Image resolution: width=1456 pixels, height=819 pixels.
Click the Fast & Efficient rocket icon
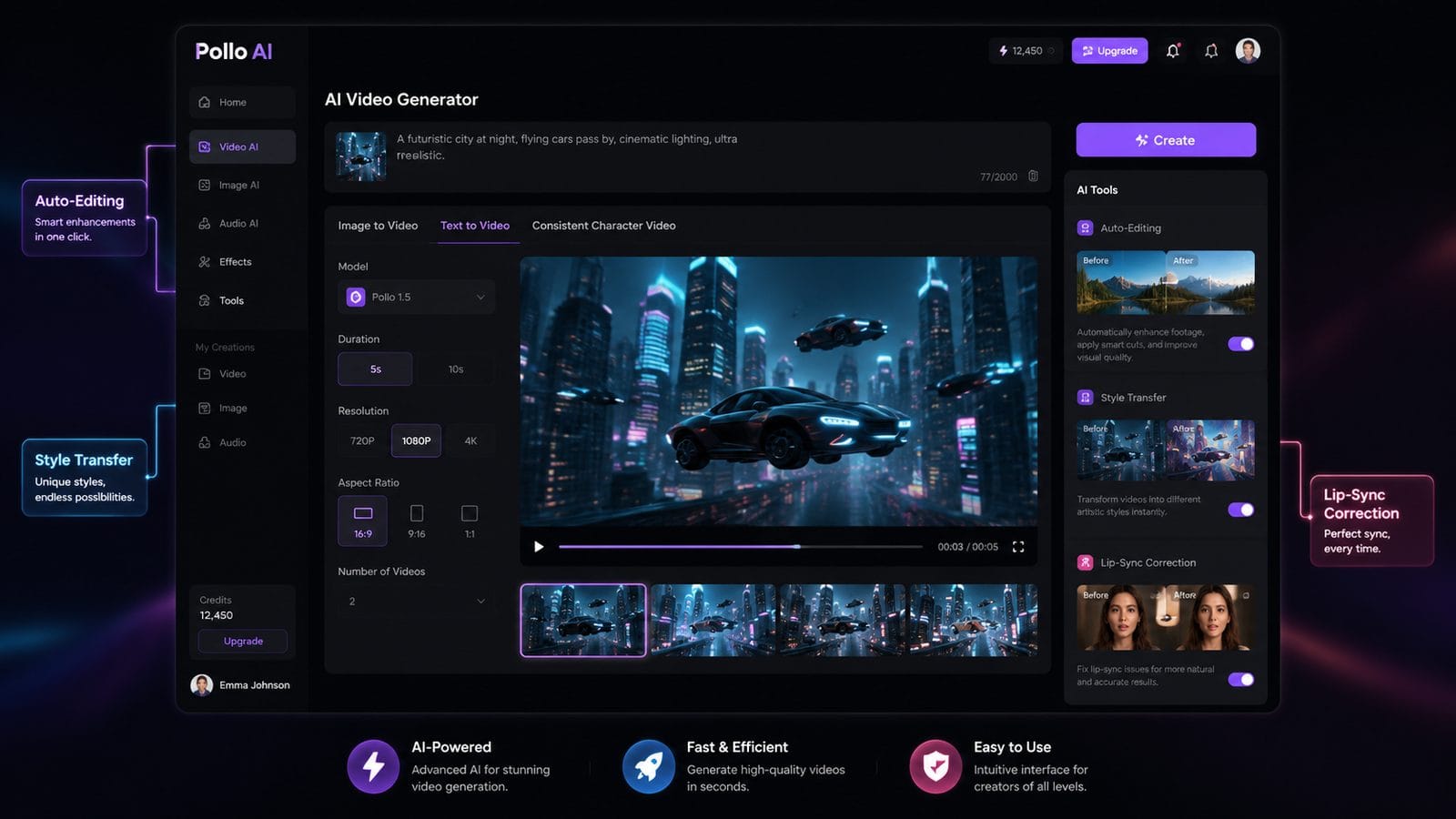click(649, 766)
